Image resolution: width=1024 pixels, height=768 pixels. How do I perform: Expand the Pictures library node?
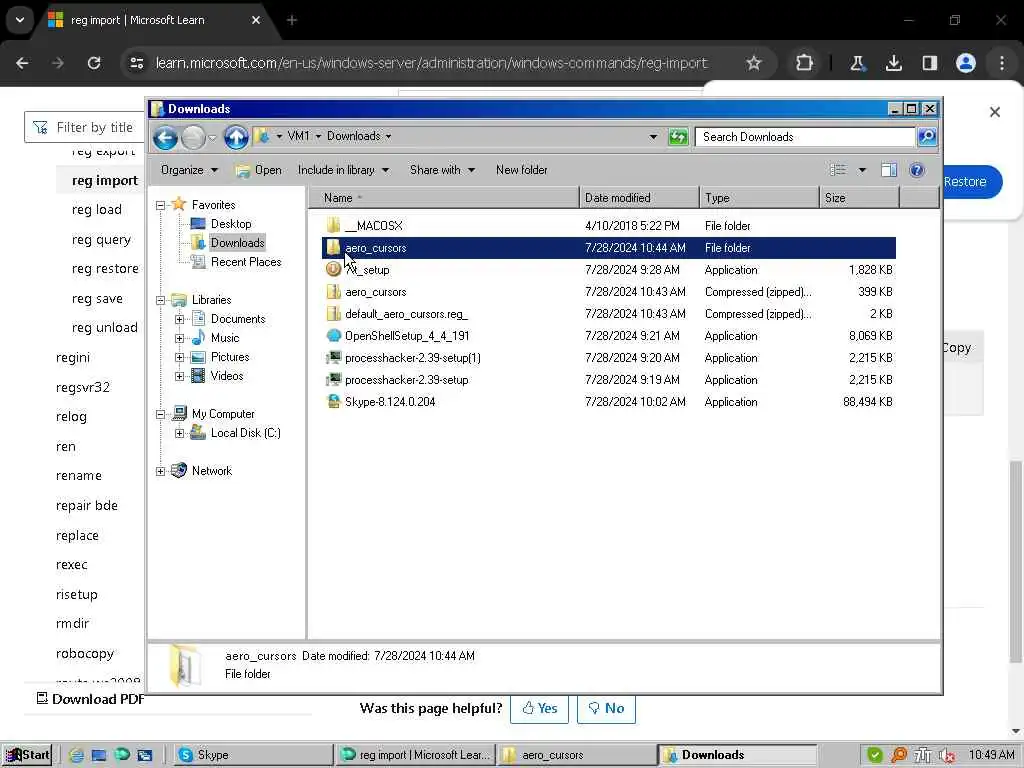[180, 357]
